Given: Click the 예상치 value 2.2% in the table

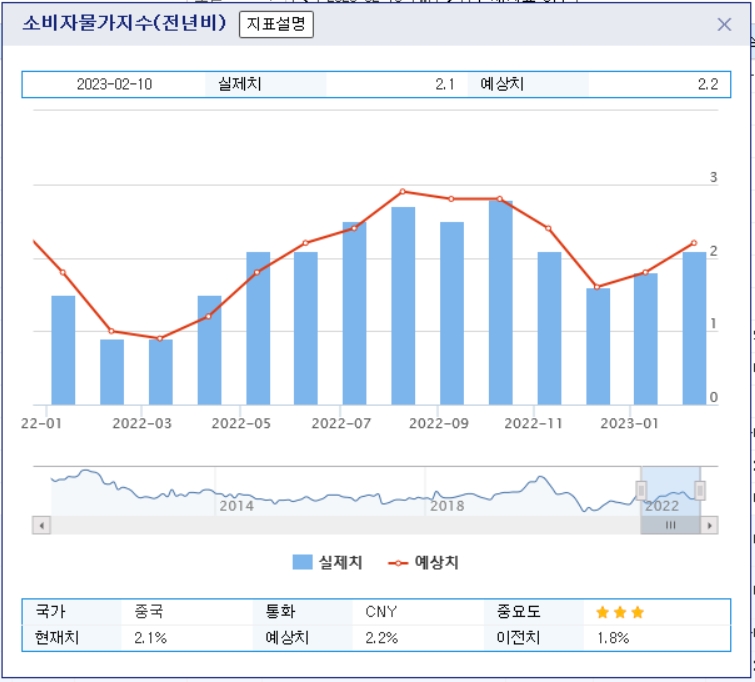Looking at the screenshot, I should point(381,638).
